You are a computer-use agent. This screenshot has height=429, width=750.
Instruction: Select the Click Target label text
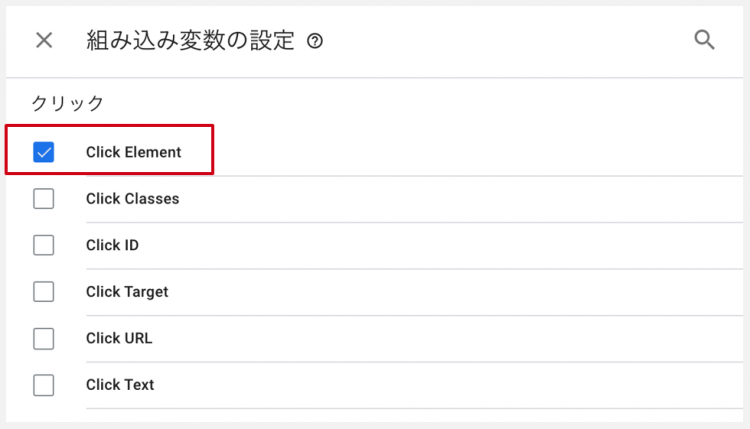pos(127,292)
